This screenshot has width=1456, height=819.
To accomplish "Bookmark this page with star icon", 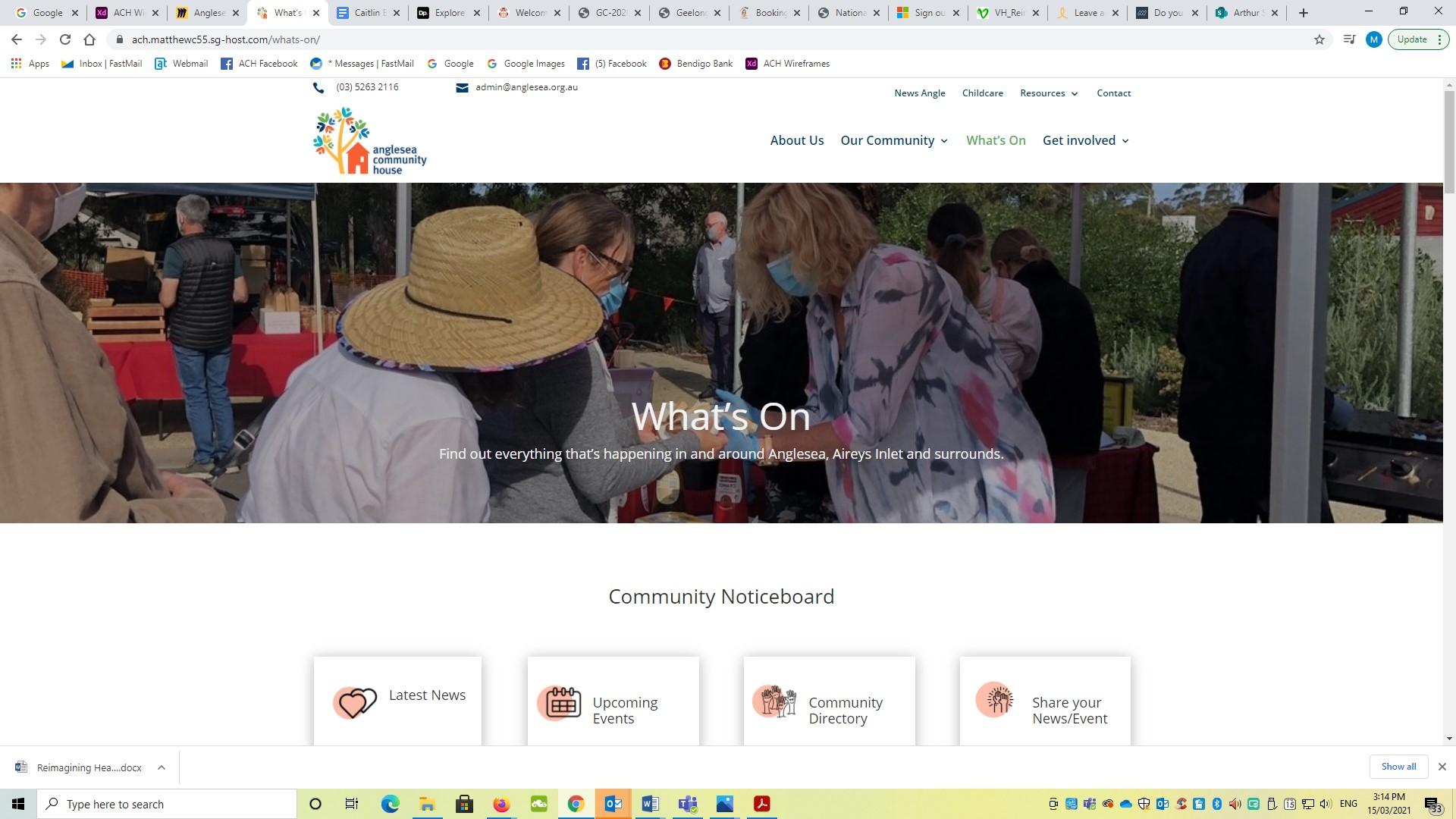I will click(x=1319, y=39).
